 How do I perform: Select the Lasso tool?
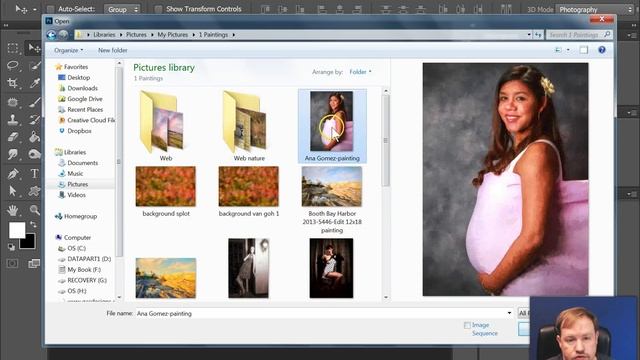[13, 66]
